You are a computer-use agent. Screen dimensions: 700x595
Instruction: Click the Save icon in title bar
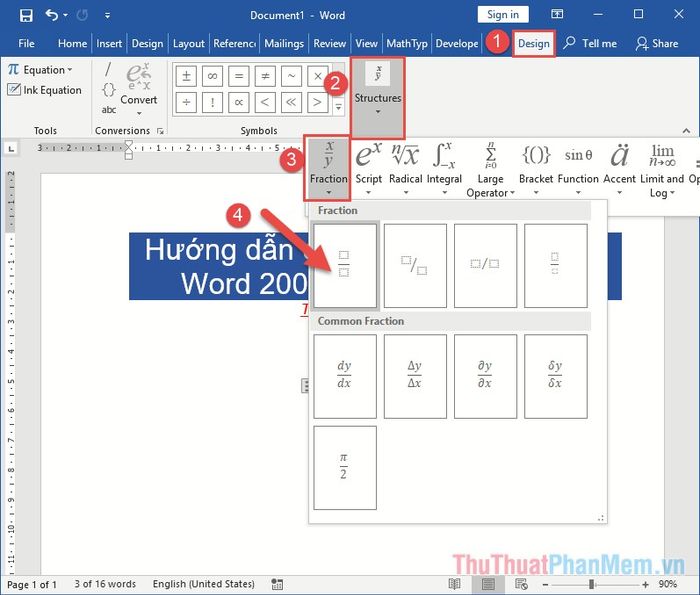pos(26,15)
